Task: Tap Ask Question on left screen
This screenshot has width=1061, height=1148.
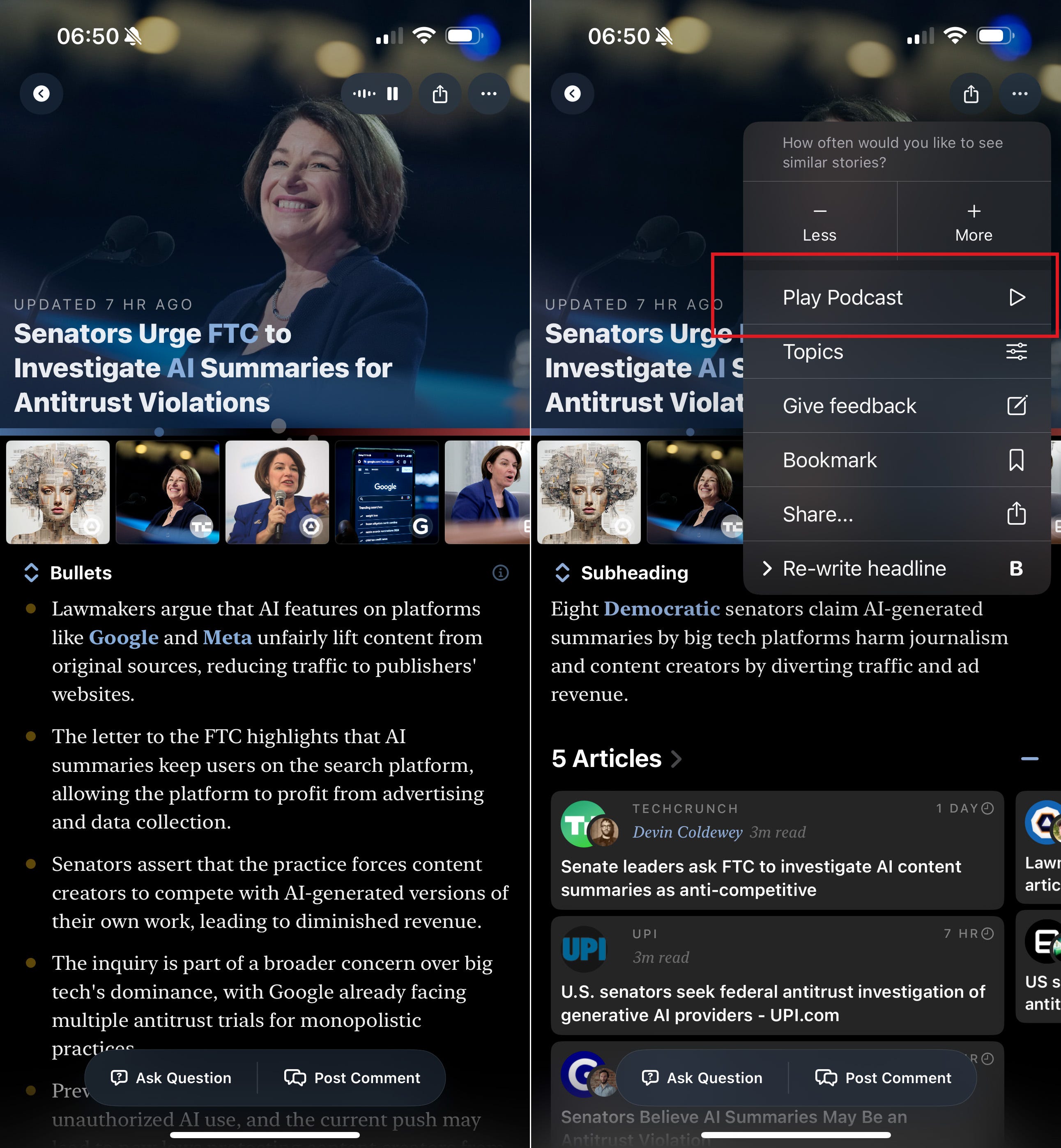Action: 171,1077
